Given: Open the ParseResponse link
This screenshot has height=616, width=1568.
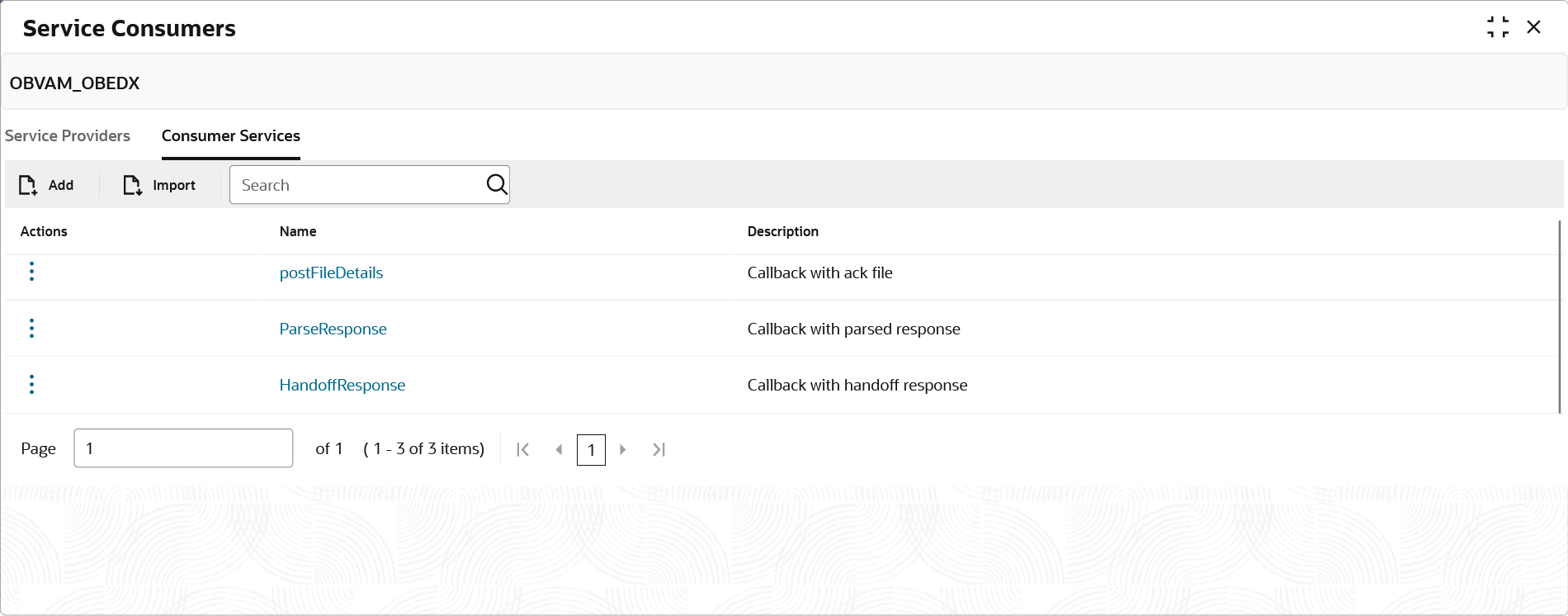Looking at the screenshot, I should (333, 329).
